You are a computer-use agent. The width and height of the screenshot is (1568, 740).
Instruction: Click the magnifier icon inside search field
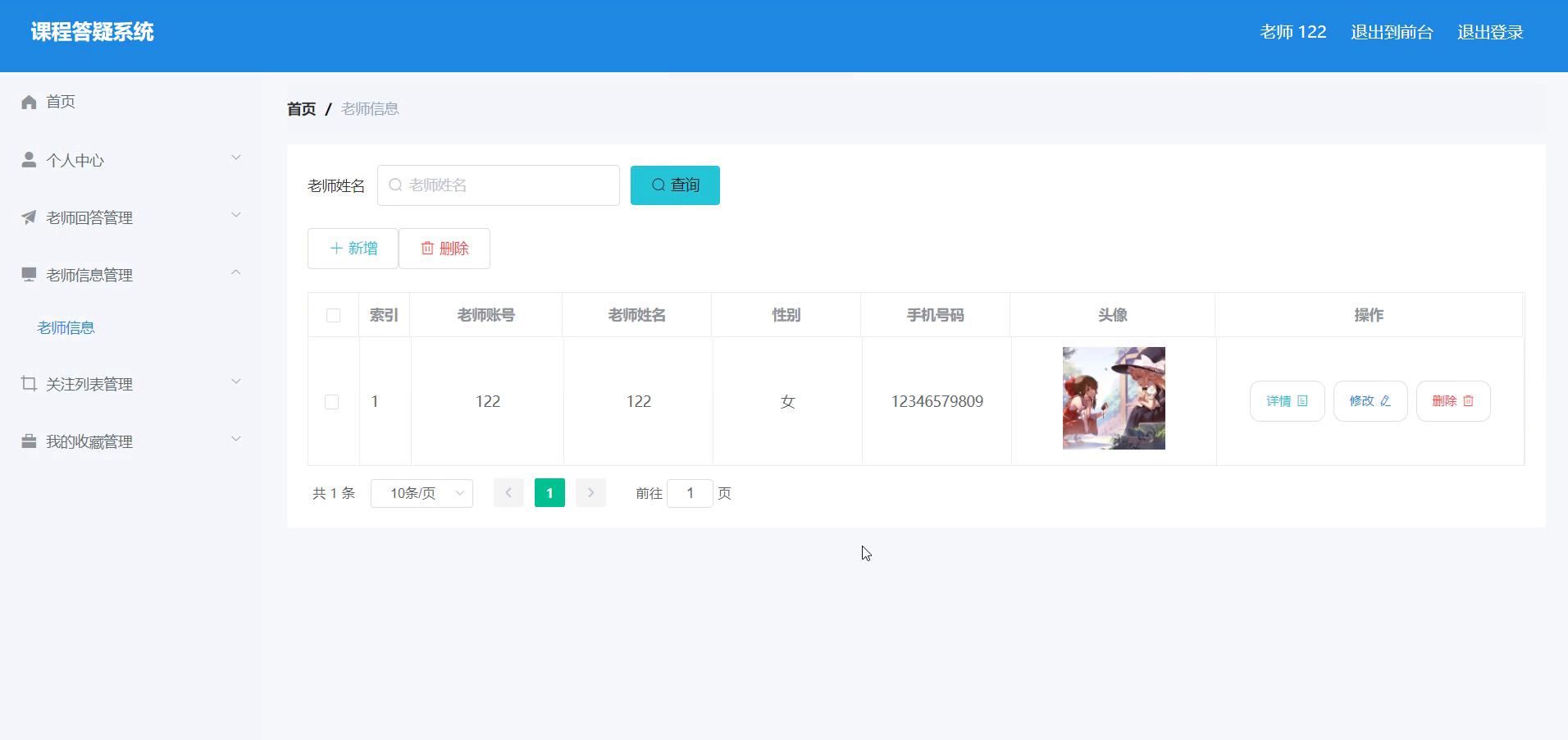pyautogui.click(x=395, y=185)
